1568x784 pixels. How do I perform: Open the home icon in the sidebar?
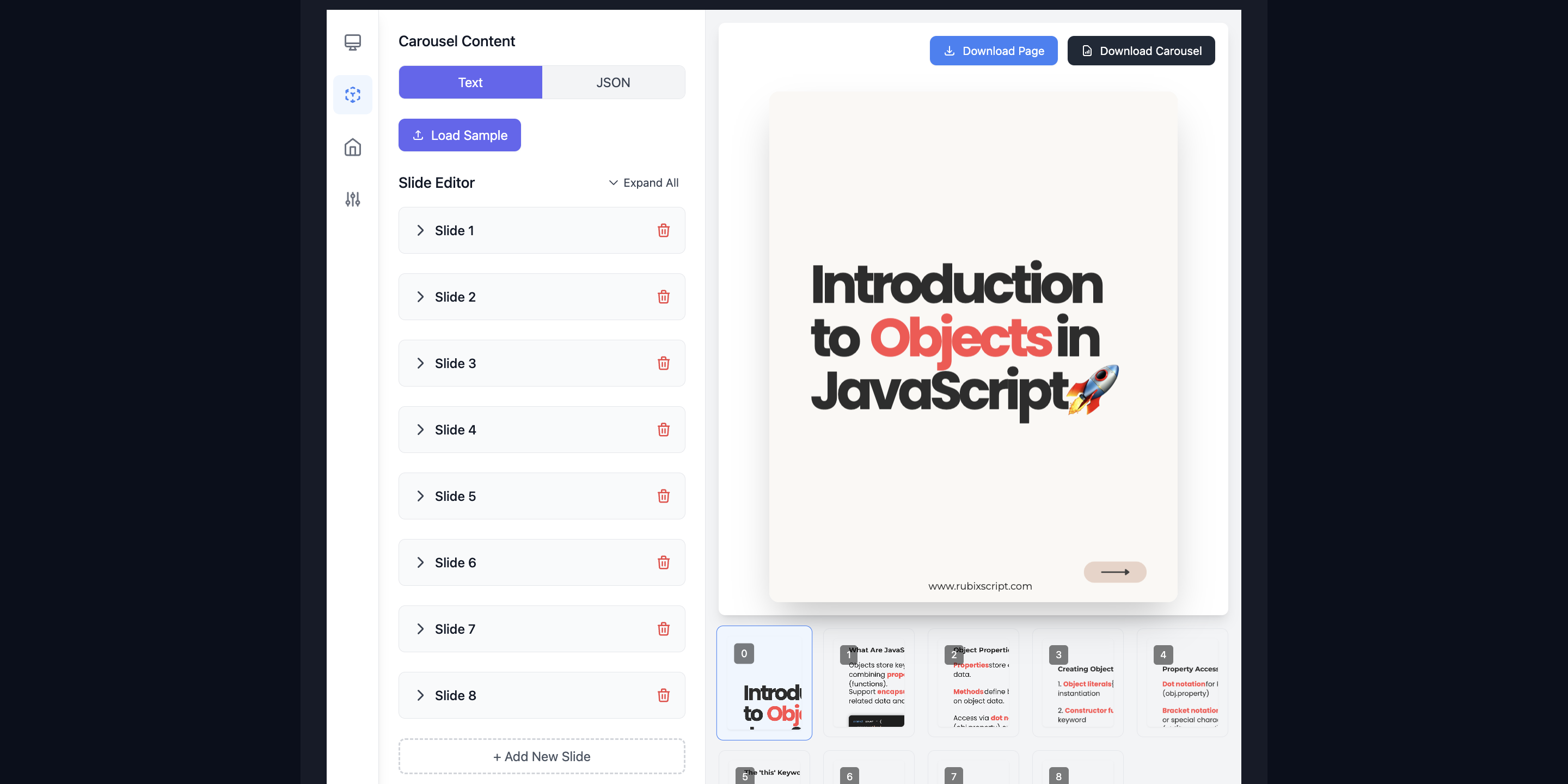coord(352,148)
